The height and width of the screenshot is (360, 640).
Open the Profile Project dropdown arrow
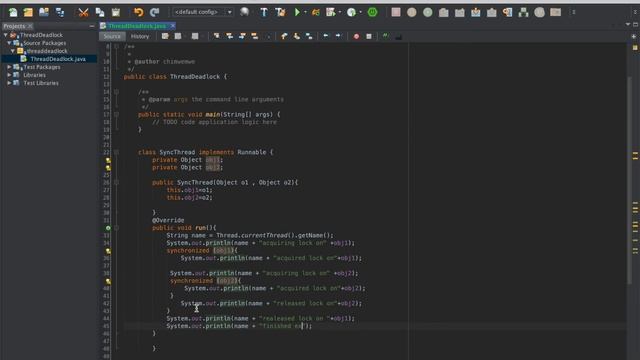tap(340, 12)
